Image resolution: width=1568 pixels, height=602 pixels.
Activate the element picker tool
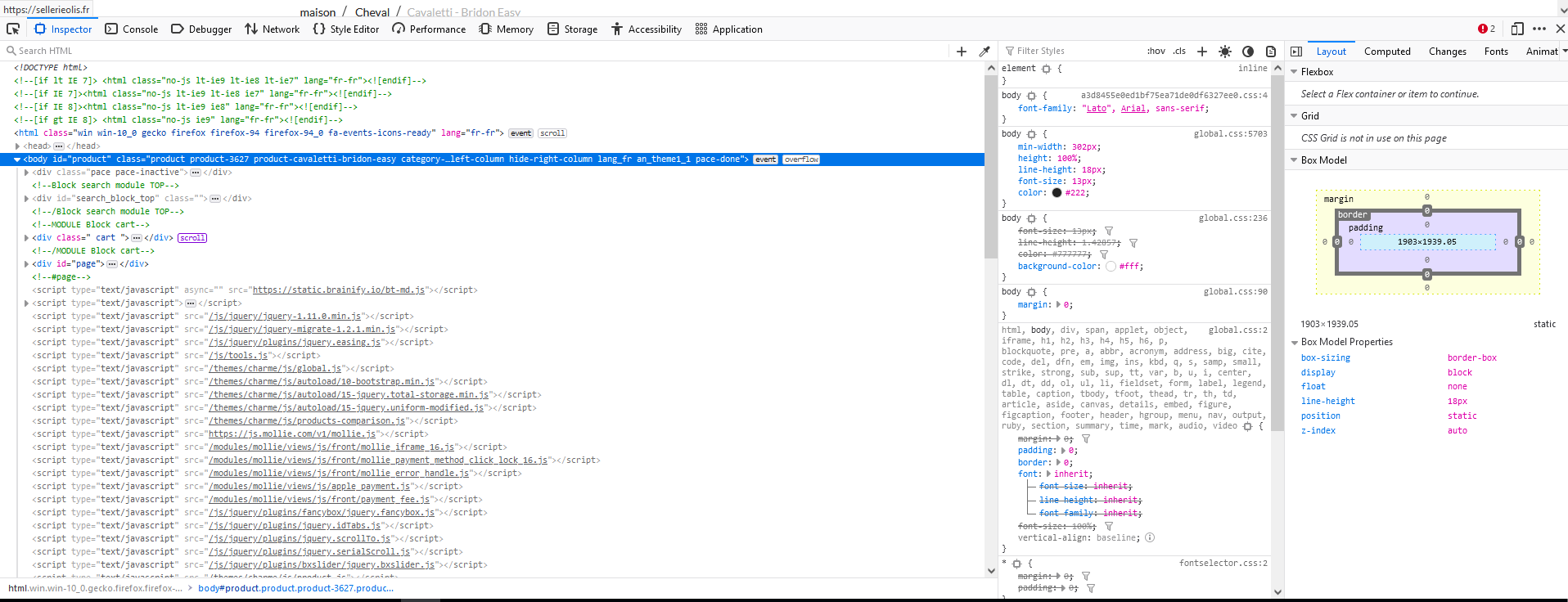click(x=13, y=29)
